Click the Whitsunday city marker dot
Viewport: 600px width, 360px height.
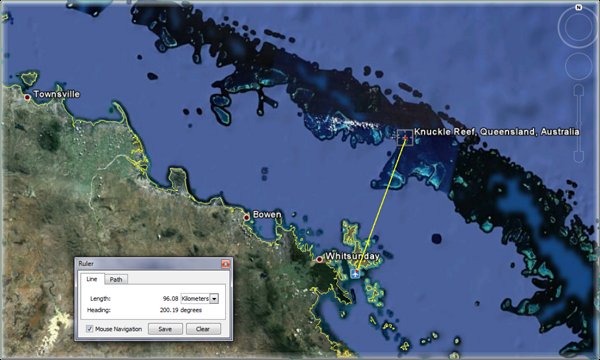point(320,259)
